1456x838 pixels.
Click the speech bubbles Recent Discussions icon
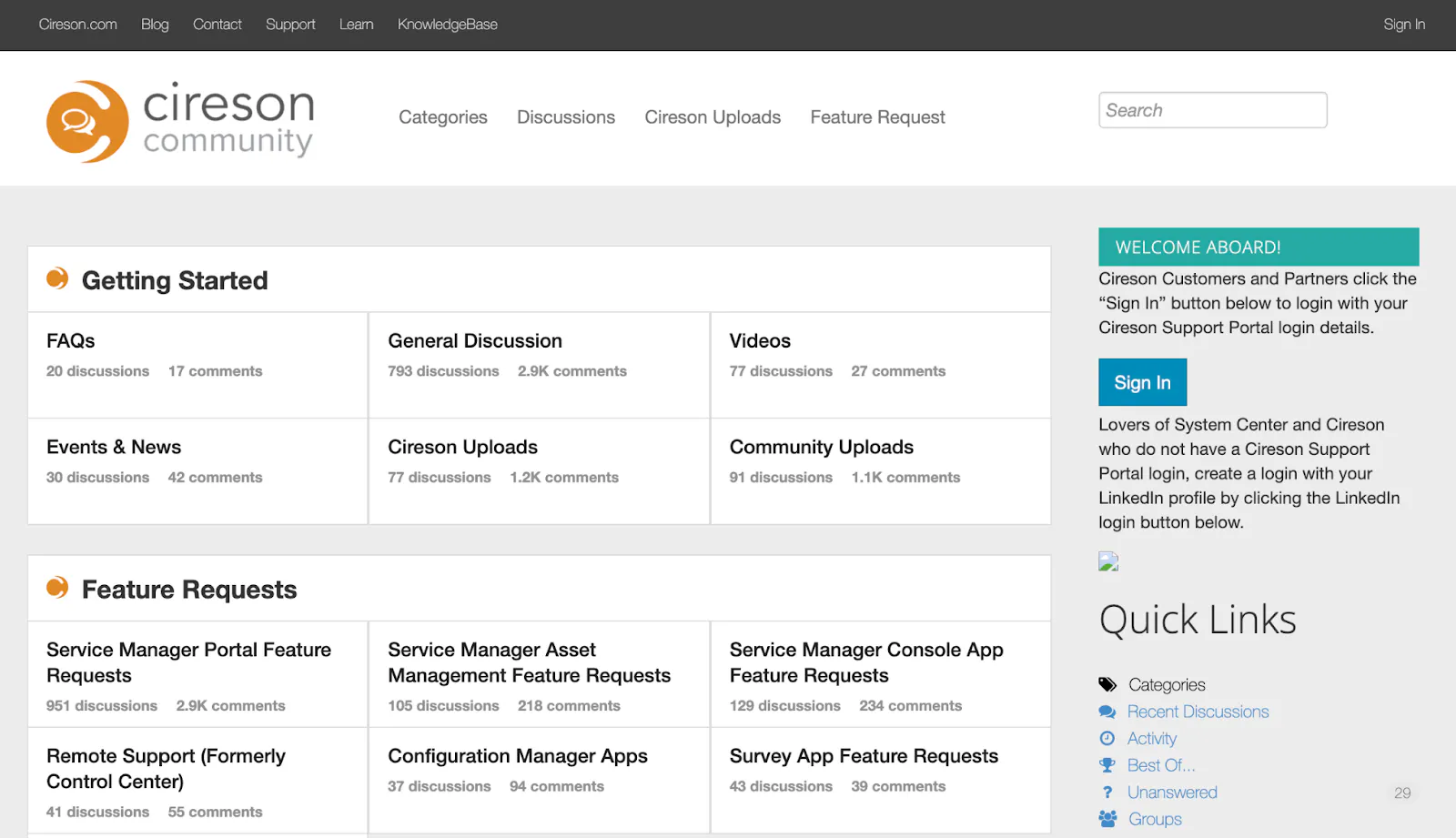tap(1107, 712)
